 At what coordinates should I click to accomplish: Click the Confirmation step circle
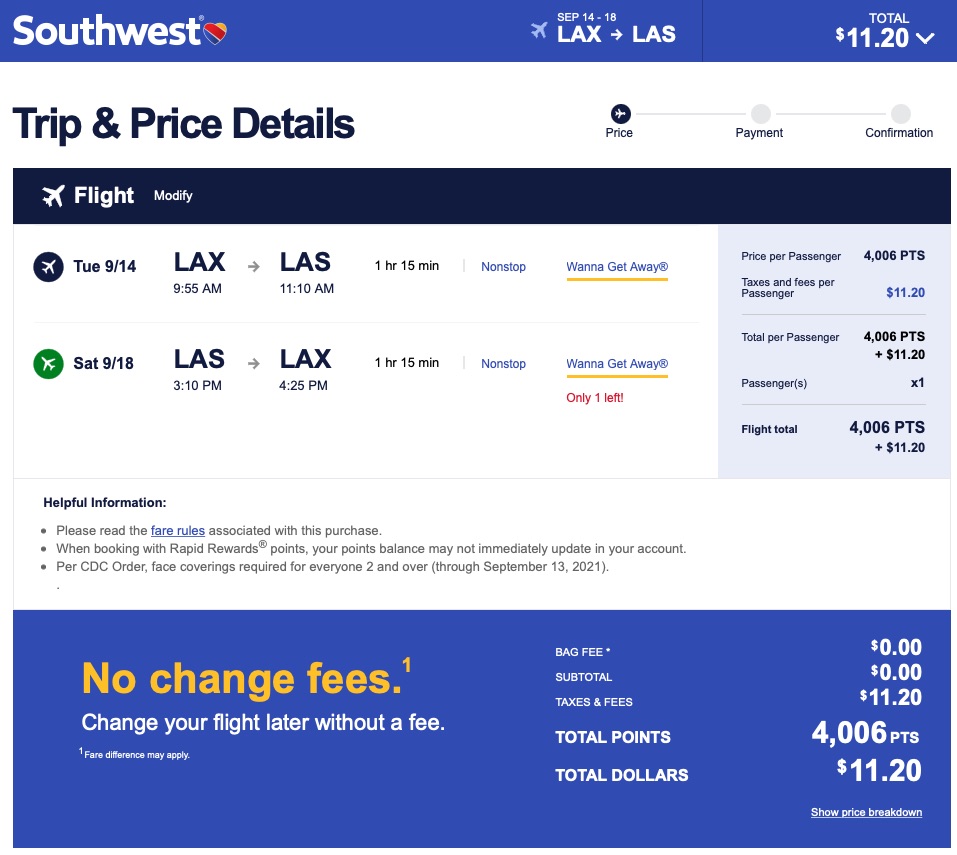click(x=900, y=113)
